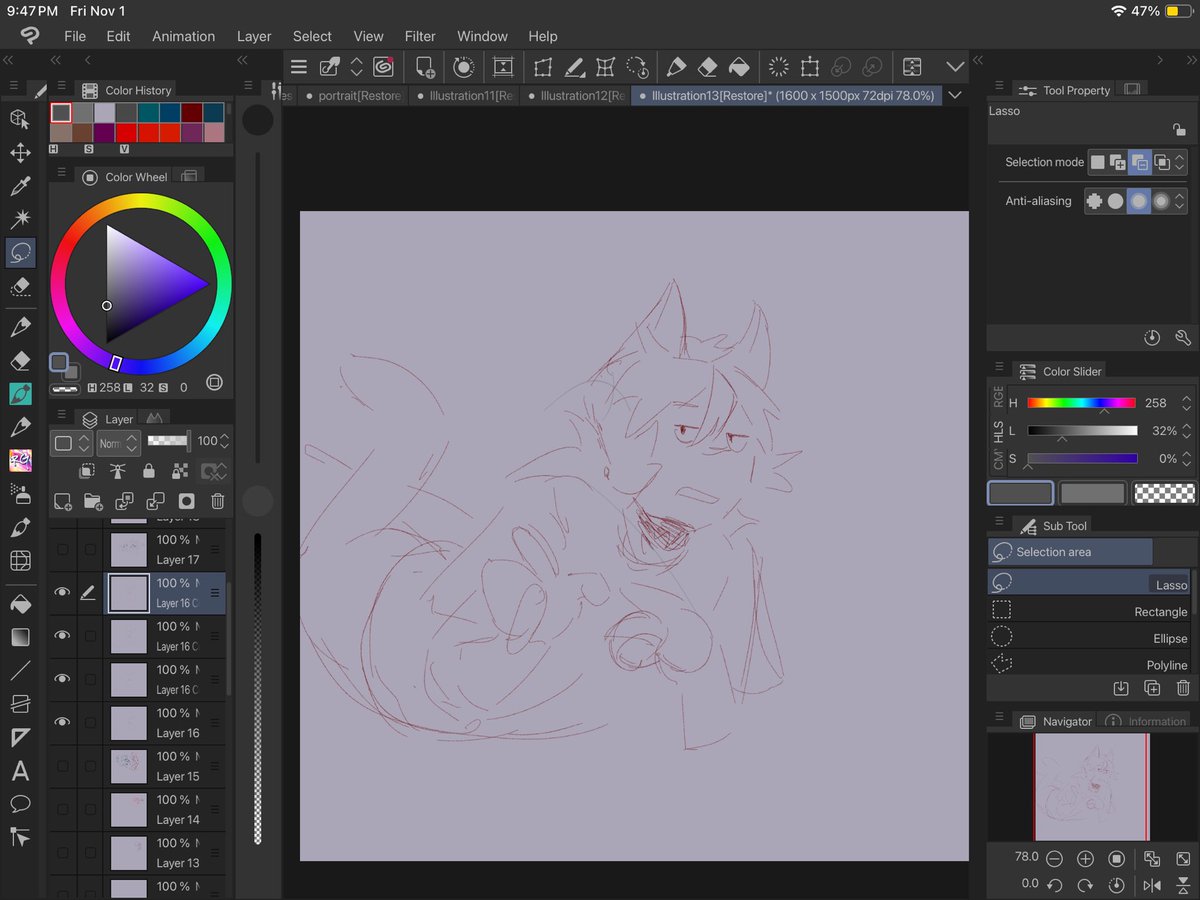Screen dimensions: 1200x900
Task: Set selection mode to New selection
Action: pyautogui.click(x=1098, y=162)
